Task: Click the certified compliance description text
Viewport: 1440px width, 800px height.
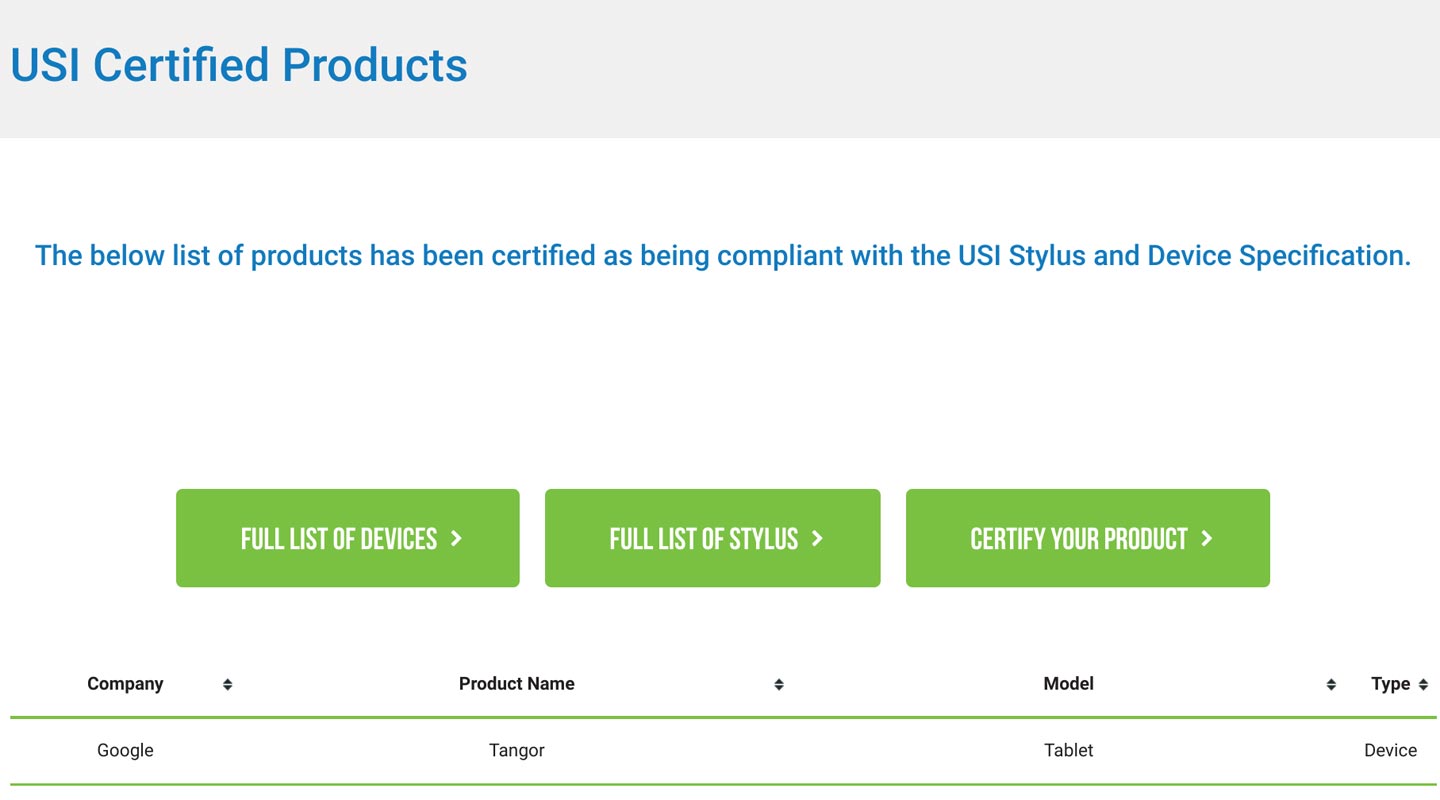Action: pyautogui.click(x=722, y=256)
